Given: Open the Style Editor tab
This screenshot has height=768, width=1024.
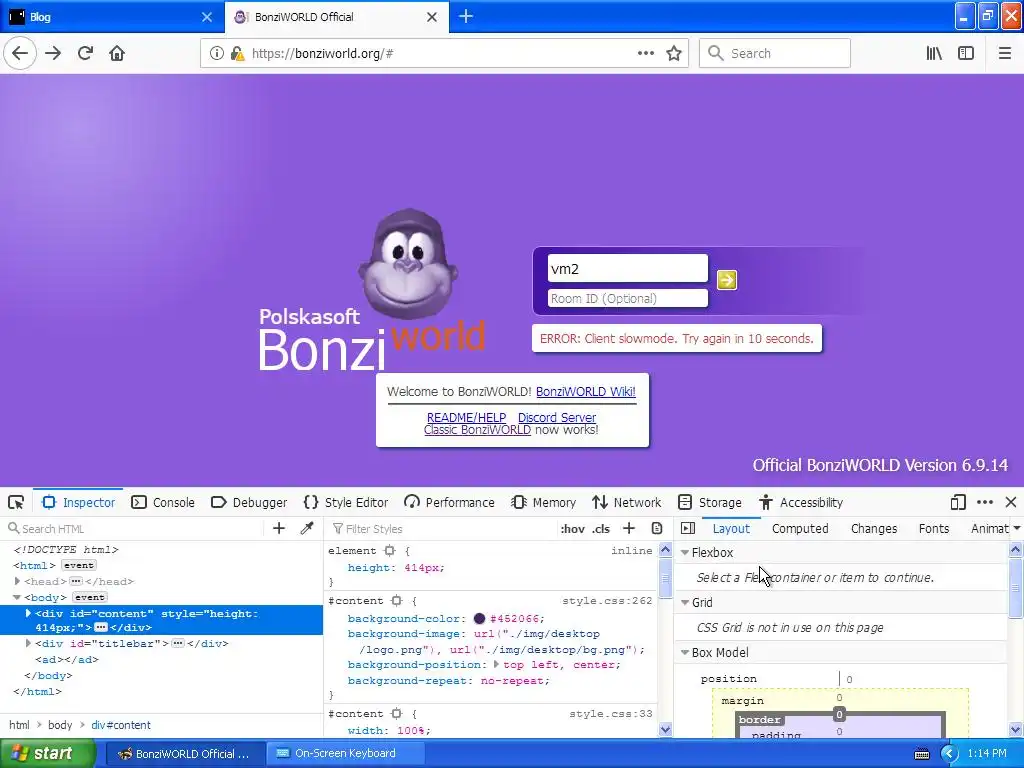Looking at the screenshot, I should point(346,502).
